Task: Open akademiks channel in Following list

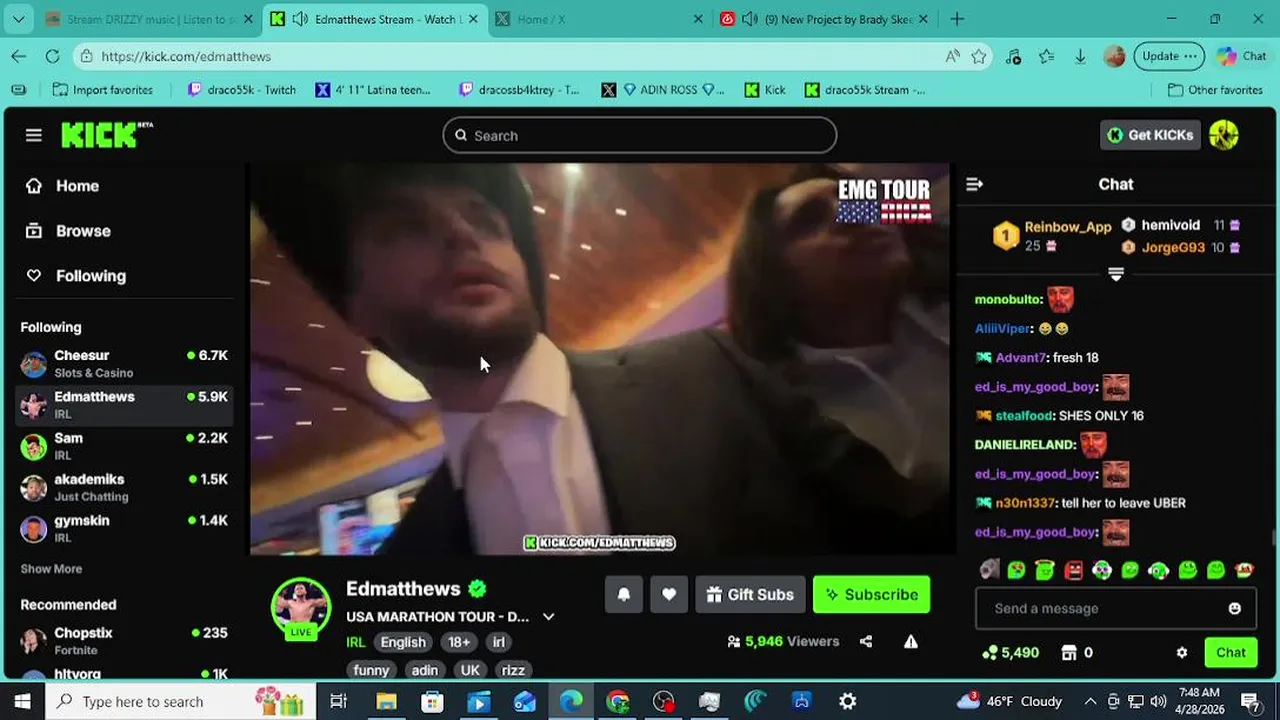Action: pyautogui.click(x=125, y=487)
